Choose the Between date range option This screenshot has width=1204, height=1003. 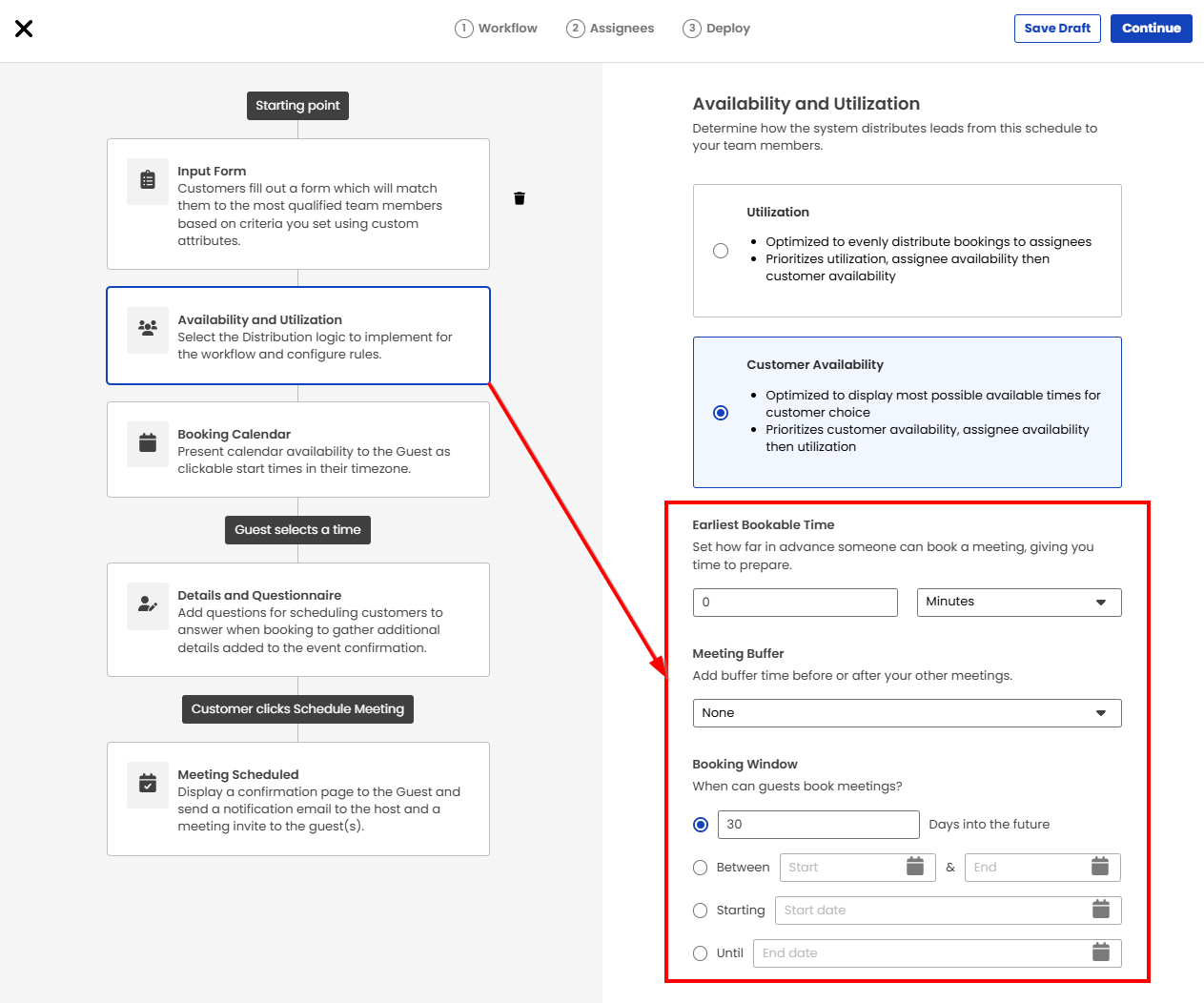tap(701, 868)
